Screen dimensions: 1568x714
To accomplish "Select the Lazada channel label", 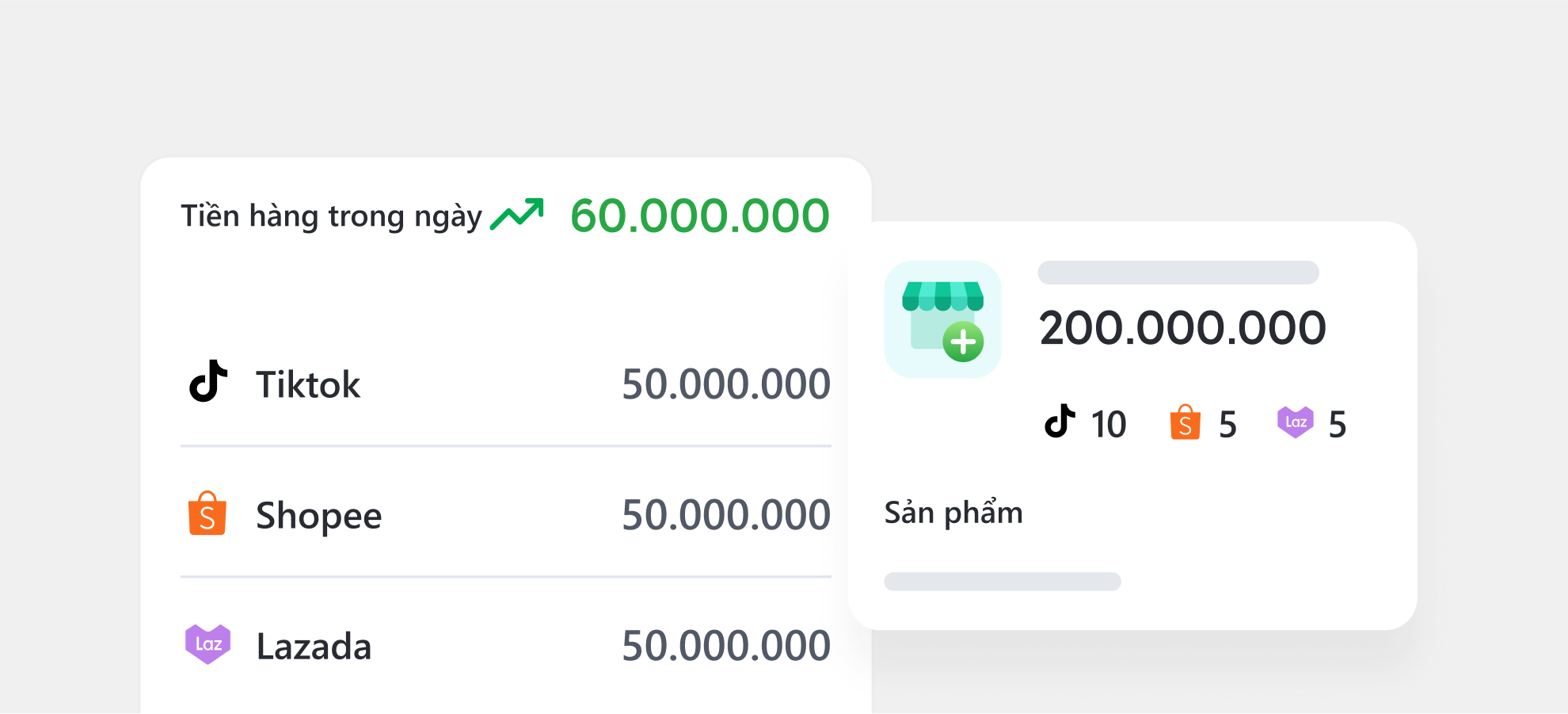I will coord(314,647).
